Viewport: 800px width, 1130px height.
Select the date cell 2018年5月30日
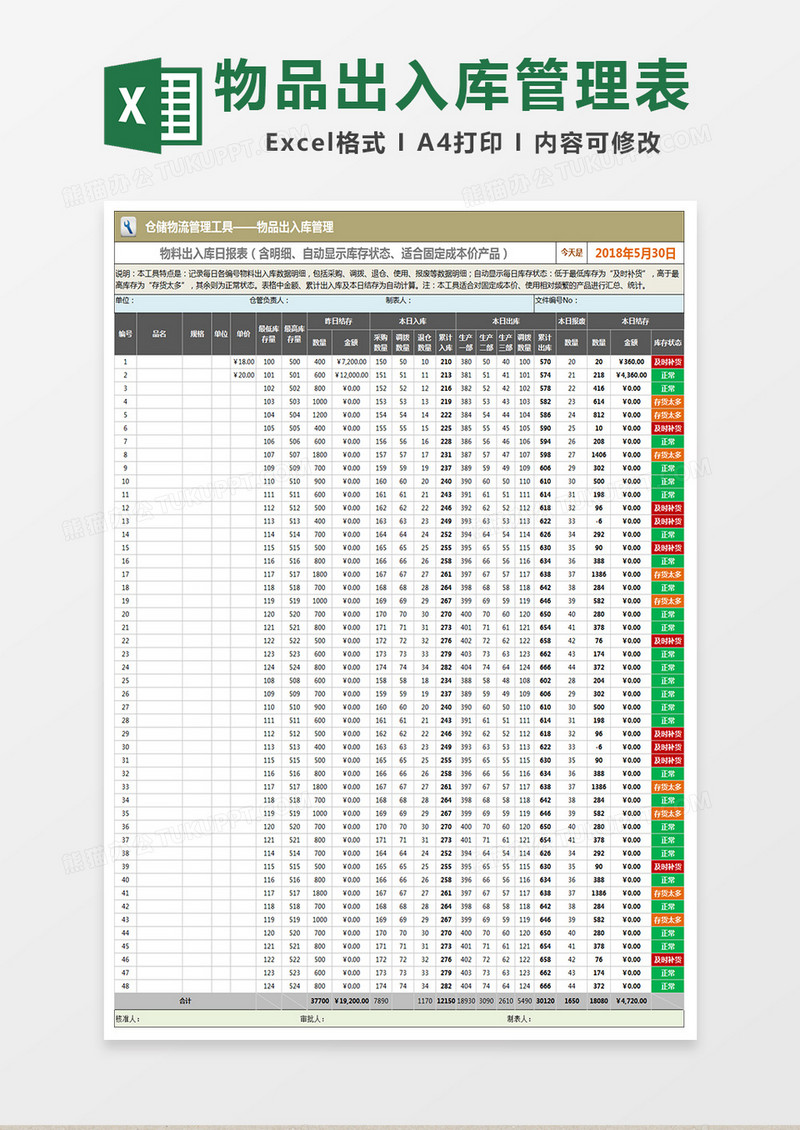point(635,253)
